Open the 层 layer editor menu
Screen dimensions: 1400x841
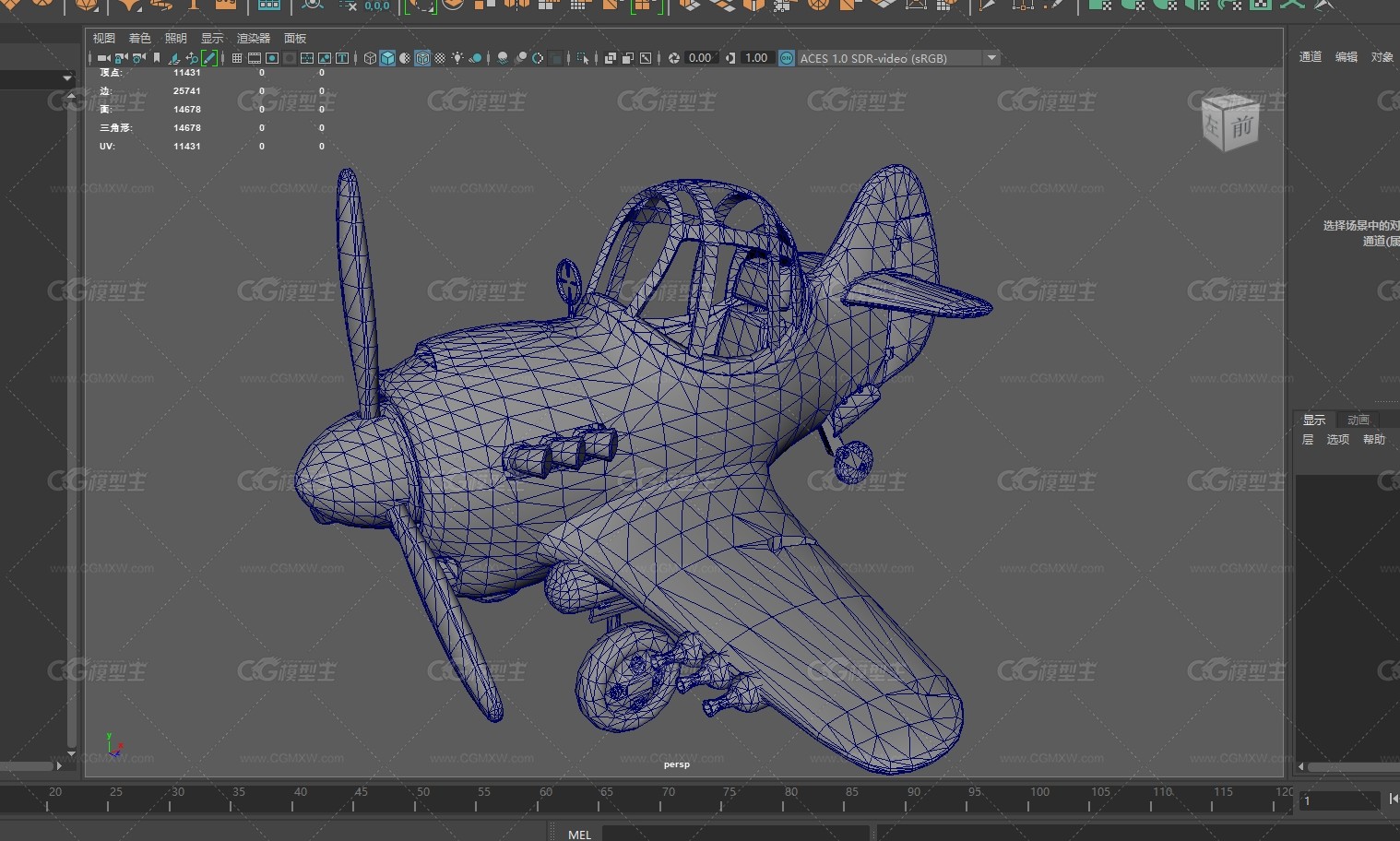(x=1308, y=439)
